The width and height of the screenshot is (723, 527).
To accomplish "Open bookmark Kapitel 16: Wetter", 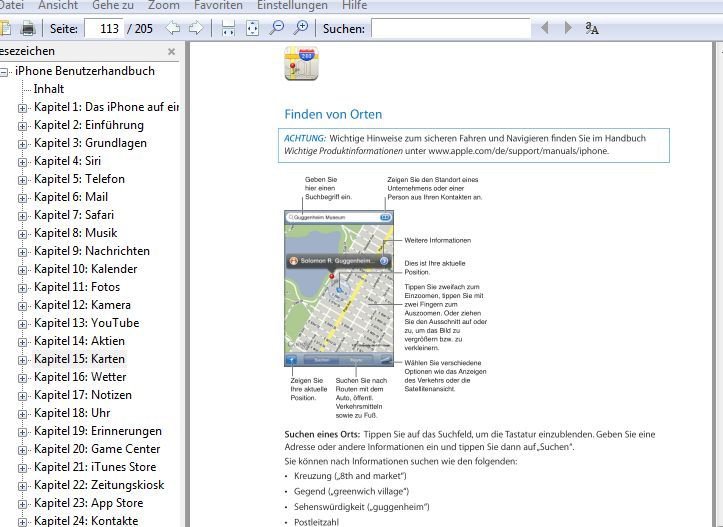I will click(80, 377).
